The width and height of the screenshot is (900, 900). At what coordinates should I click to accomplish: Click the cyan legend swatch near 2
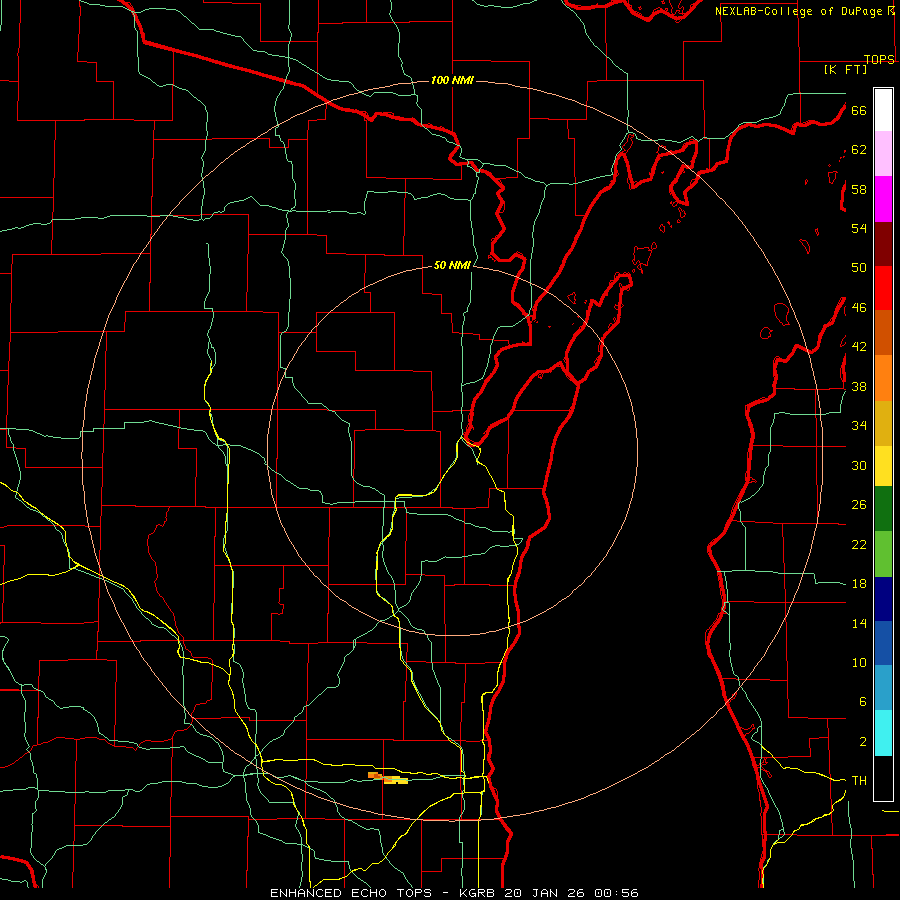click(x=883, y=733)
